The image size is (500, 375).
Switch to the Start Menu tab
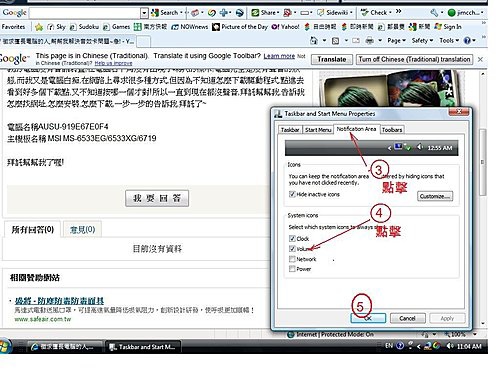click(318, 130)
